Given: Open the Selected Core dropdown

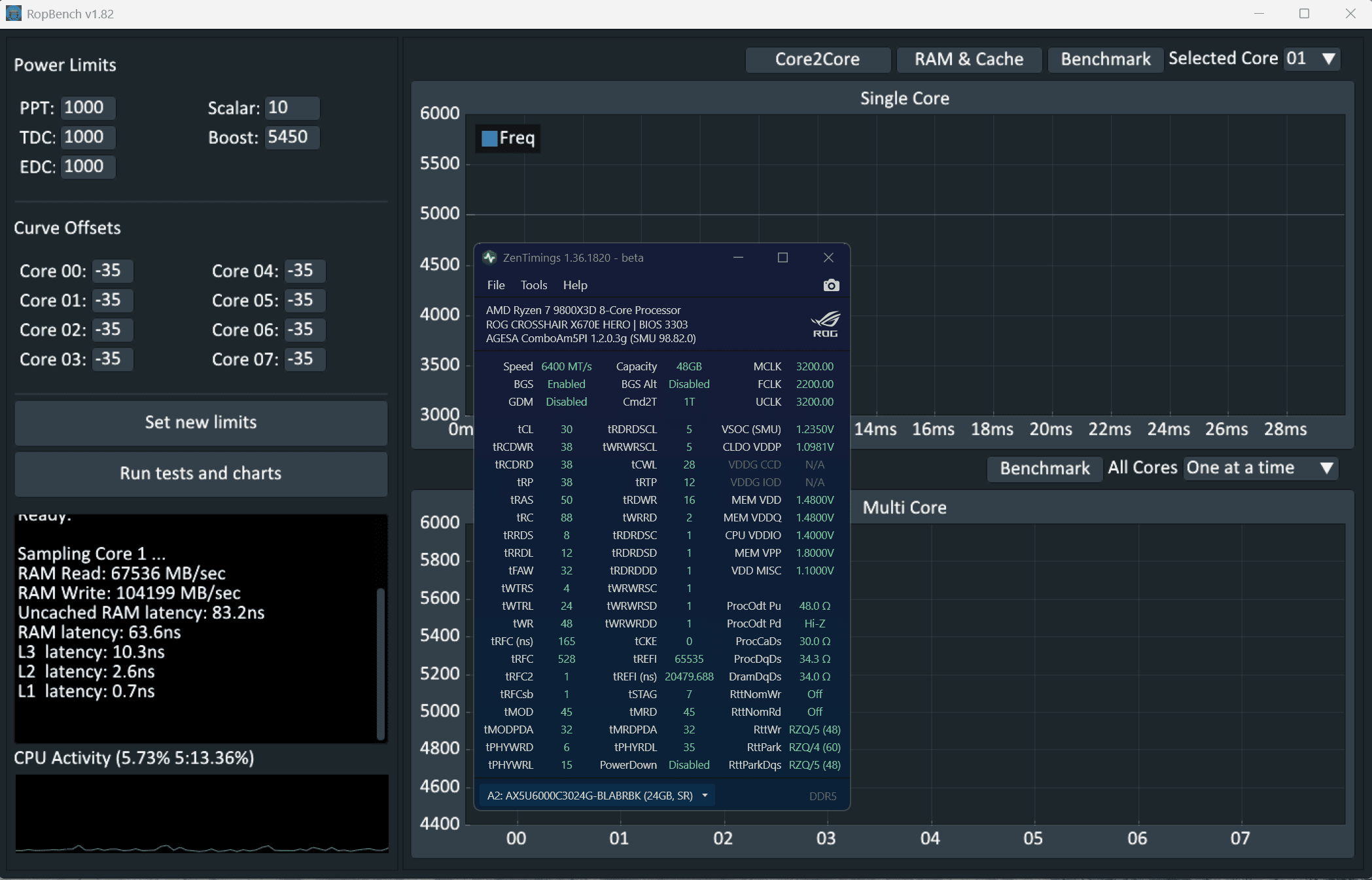Looking at the screenshot, I should coord(1312,59).
